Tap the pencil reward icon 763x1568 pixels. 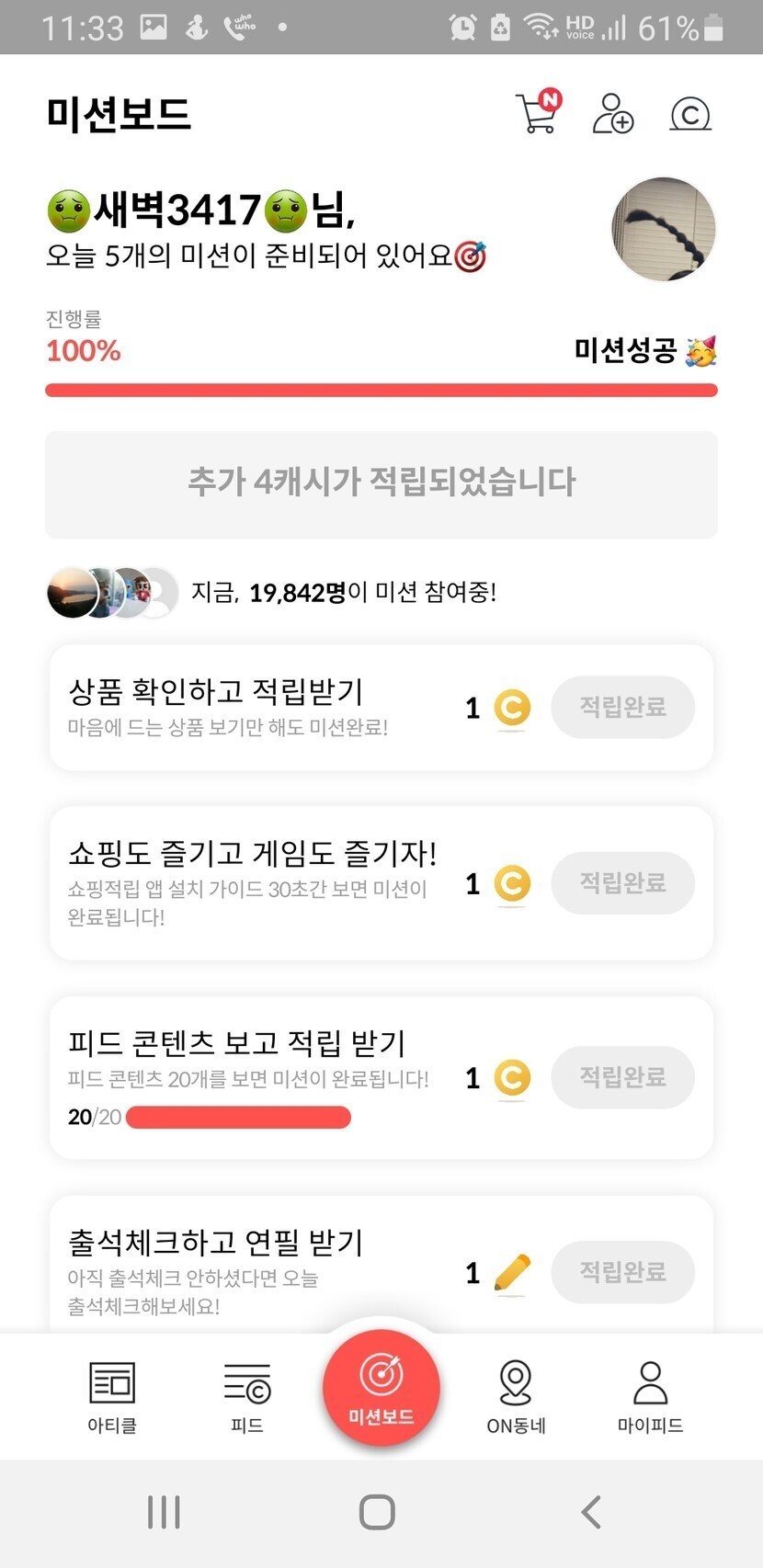pos(512,1272)
